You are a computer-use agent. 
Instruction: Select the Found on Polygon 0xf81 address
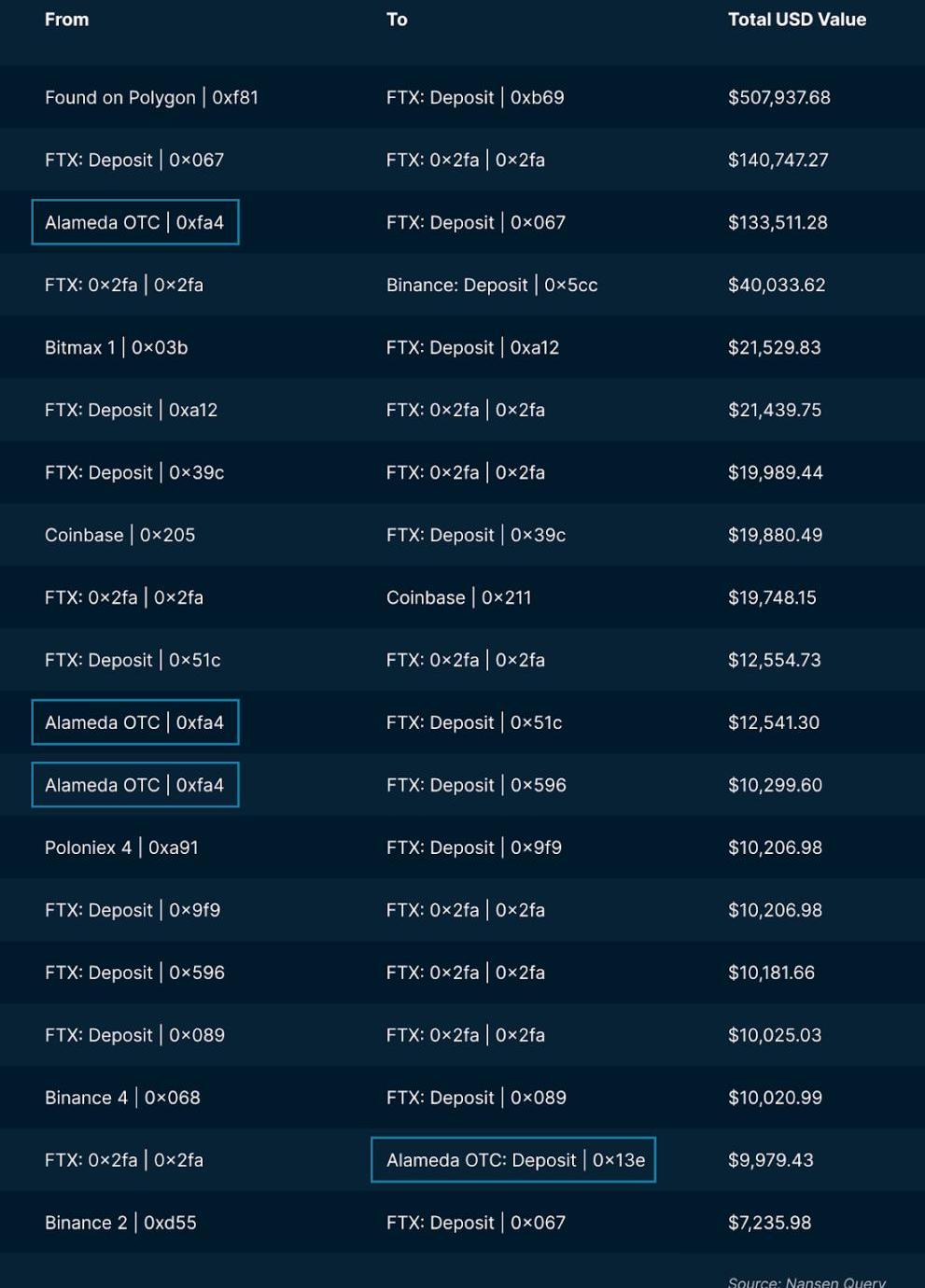click(x=151, y=97)
